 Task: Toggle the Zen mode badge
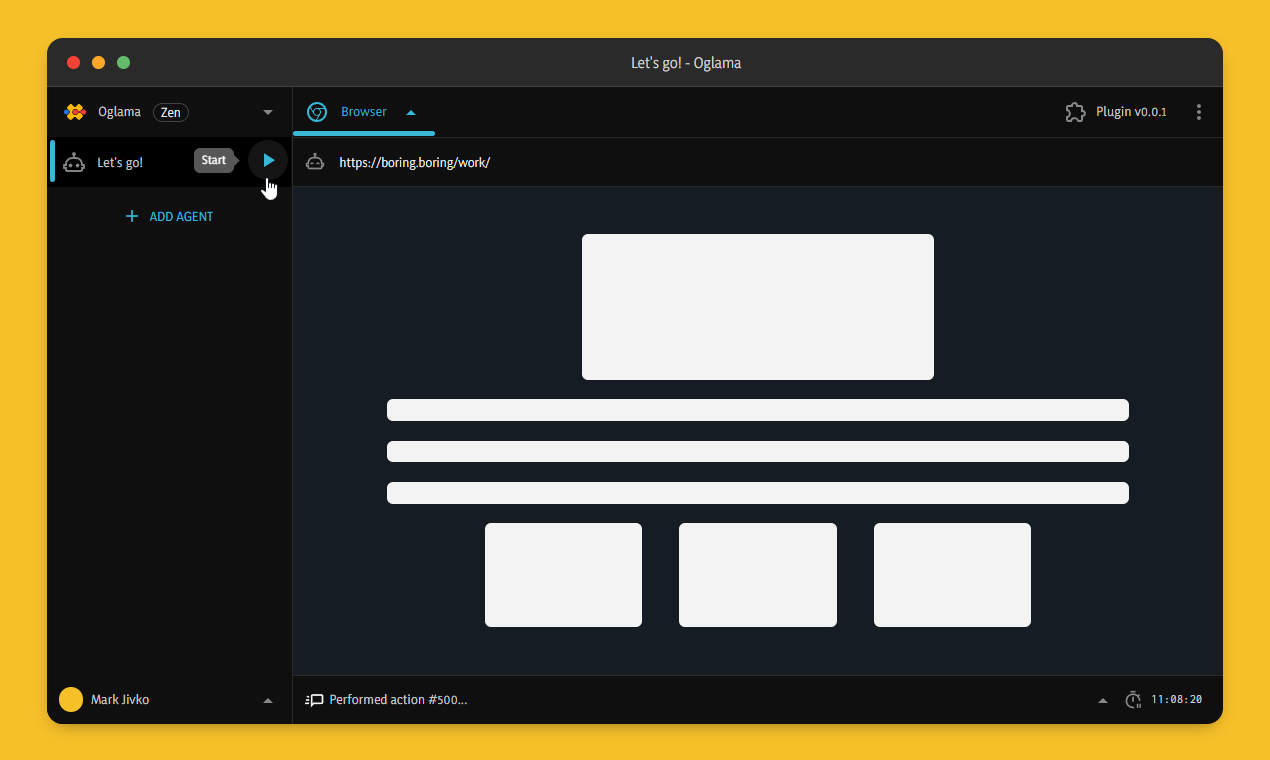coord(170,112)
